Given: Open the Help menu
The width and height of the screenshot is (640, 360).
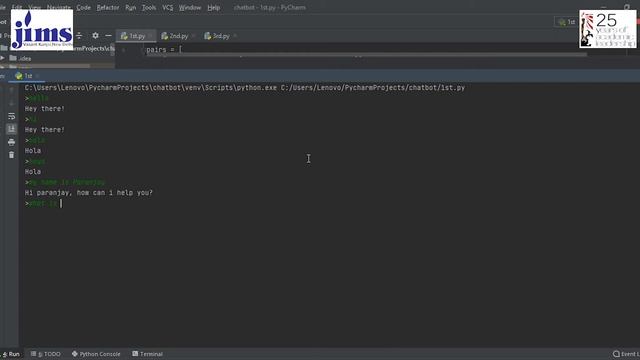Looking at the screenshot, I should click(x=213, y=7).
